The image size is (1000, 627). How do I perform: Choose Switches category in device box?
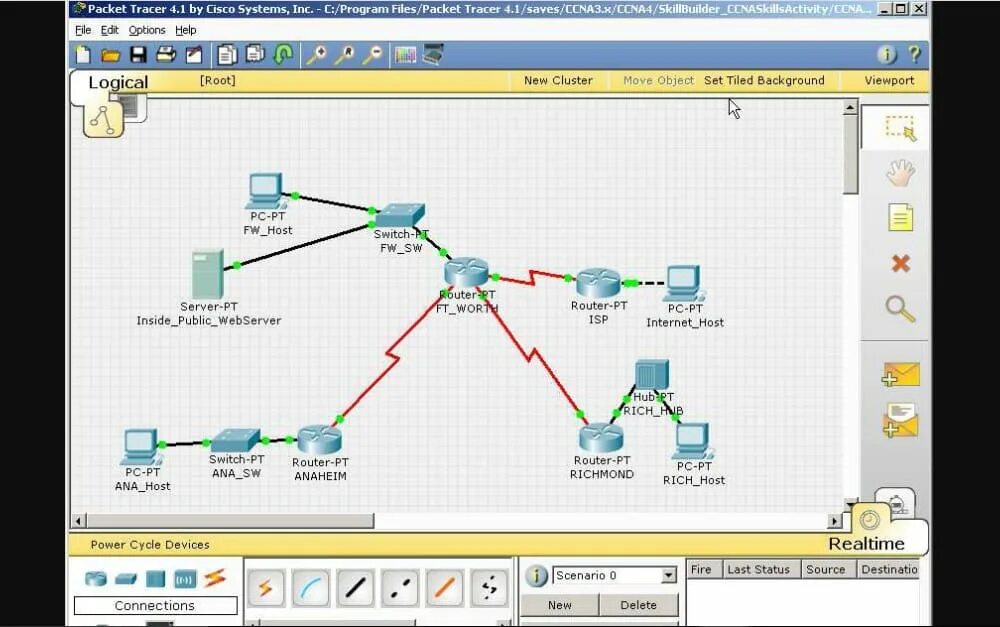(x=126, y=579)
